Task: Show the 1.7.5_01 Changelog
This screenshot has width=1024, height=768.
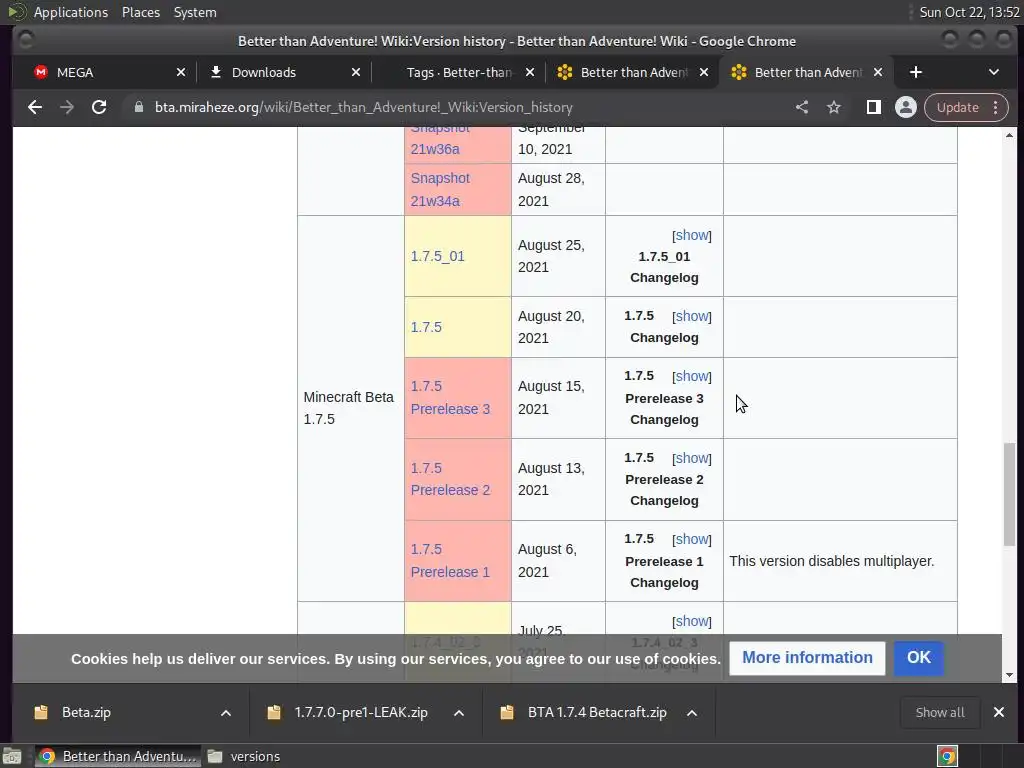Action: (x=692, y=235)
